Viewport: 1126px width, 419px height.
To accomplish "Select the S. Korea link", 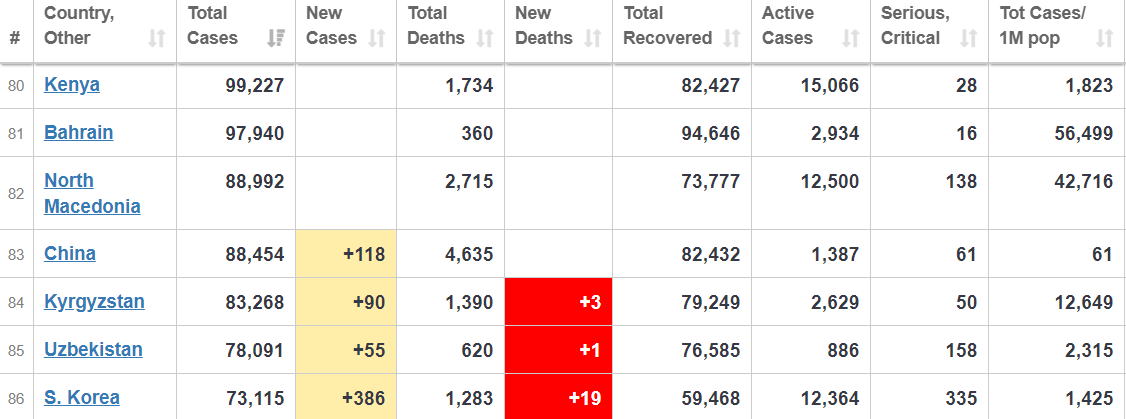I will tap(82, 398).
